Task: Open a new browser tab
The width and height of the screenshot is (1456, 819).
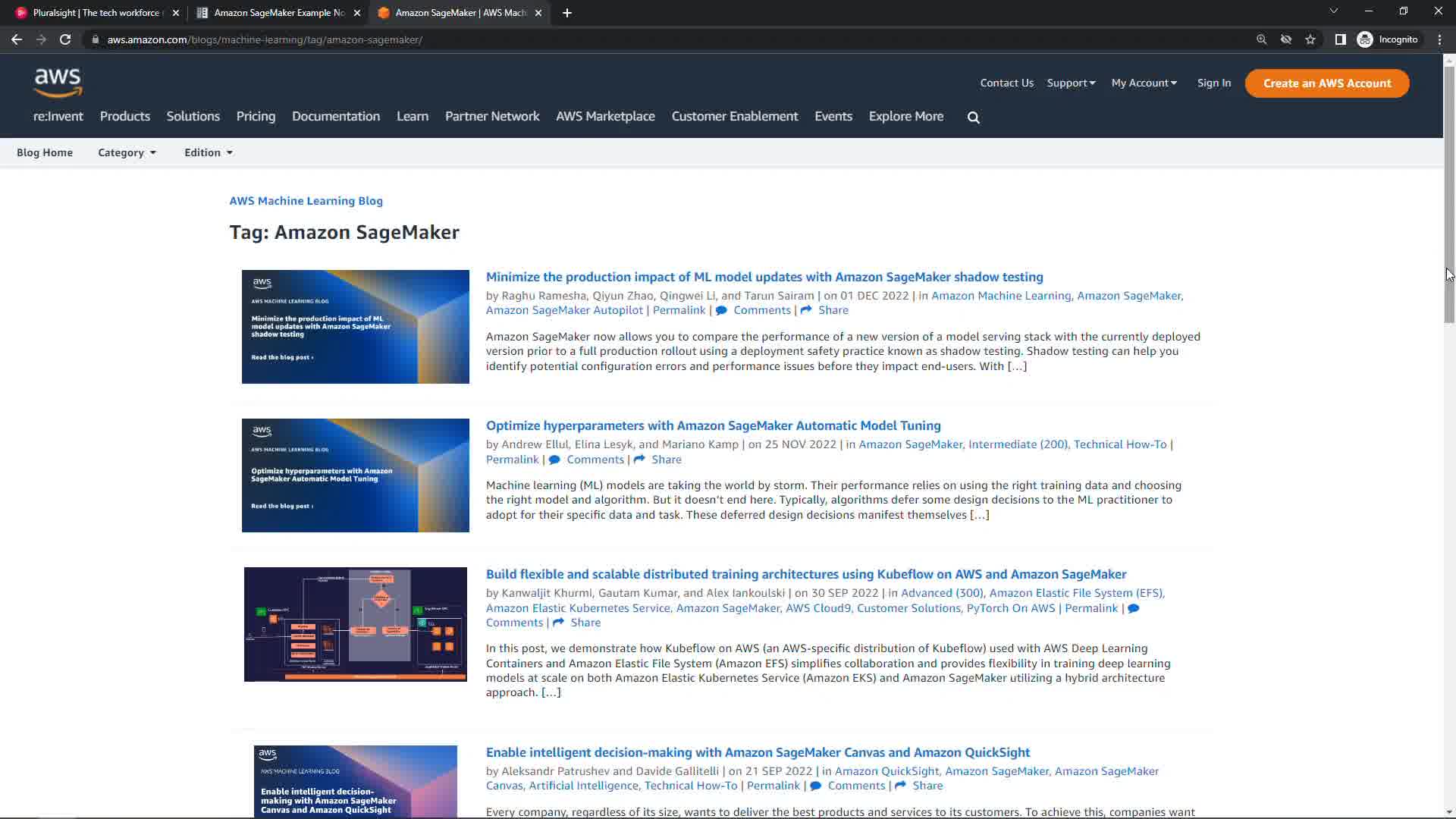Action: 567,13
